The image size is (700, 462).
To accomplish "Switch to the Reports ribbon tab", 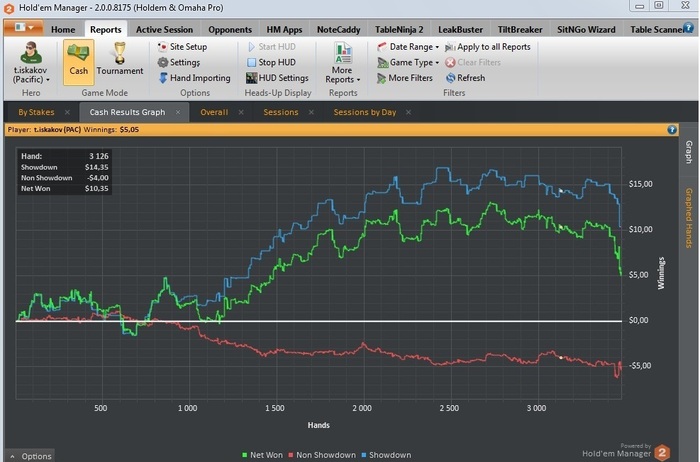I will click(106, 29).
